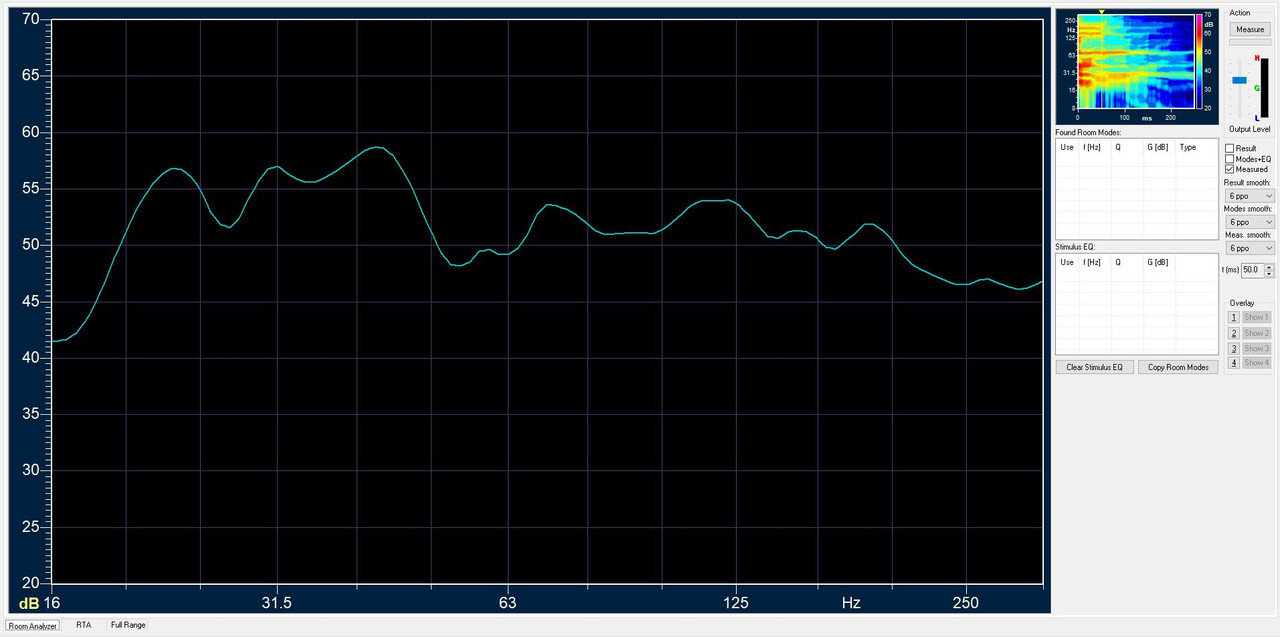Click the Show 4 overlay button
1280x637 pixels.
click(x=1256, y=363)
